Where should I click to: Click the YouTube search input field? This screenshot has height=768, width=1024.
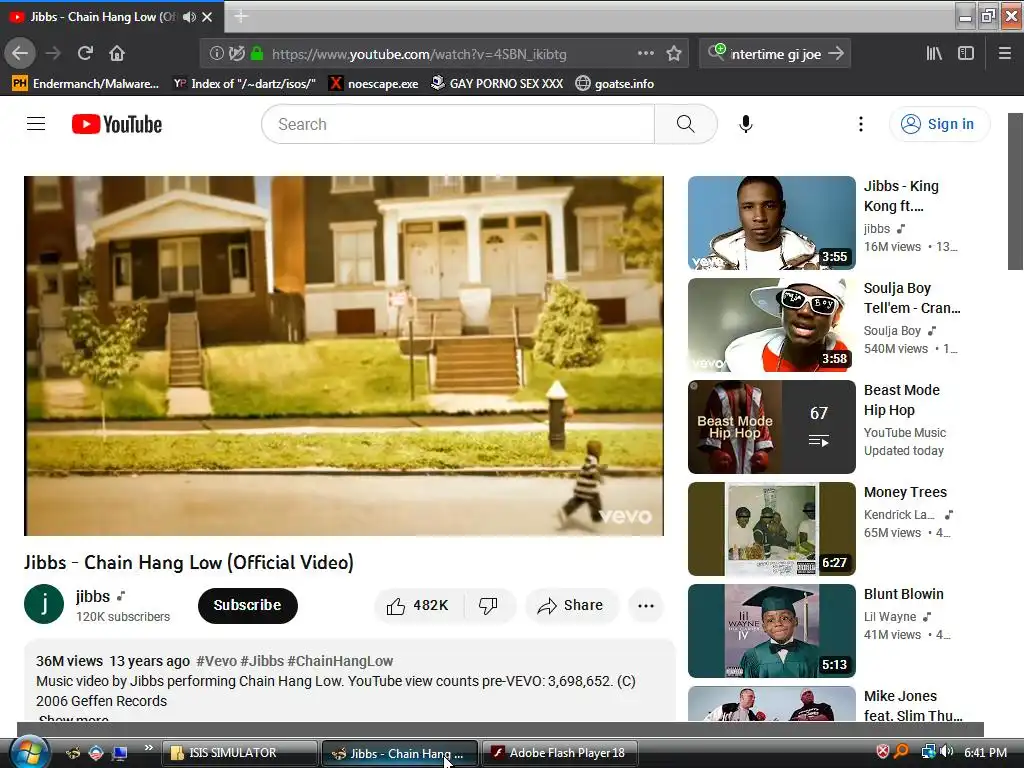458,124
